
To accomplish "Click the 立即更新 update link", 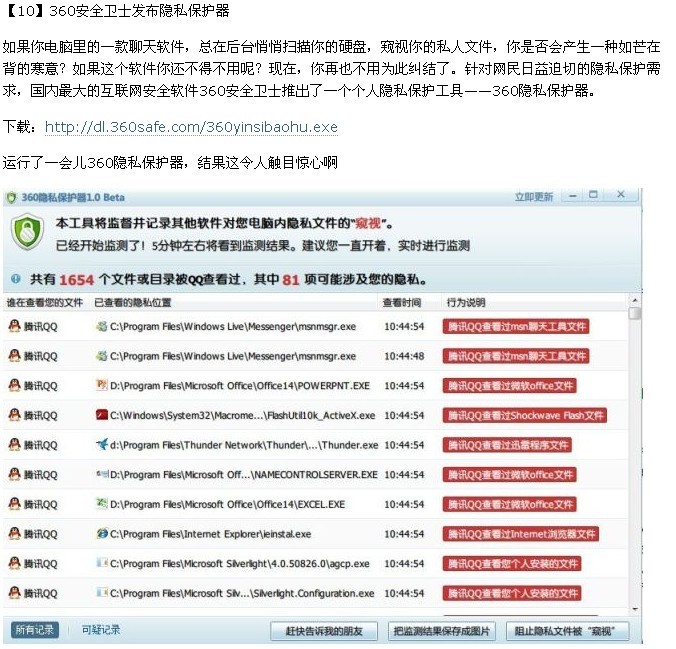I will (x=533, y=197).
